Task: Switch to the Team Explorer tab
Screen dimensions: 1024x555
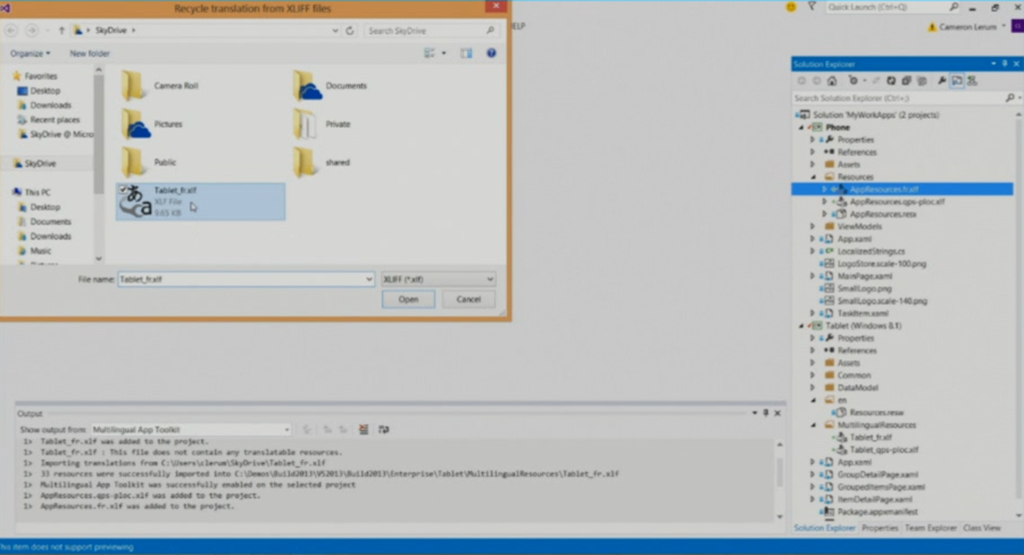Action: (931, 528)
